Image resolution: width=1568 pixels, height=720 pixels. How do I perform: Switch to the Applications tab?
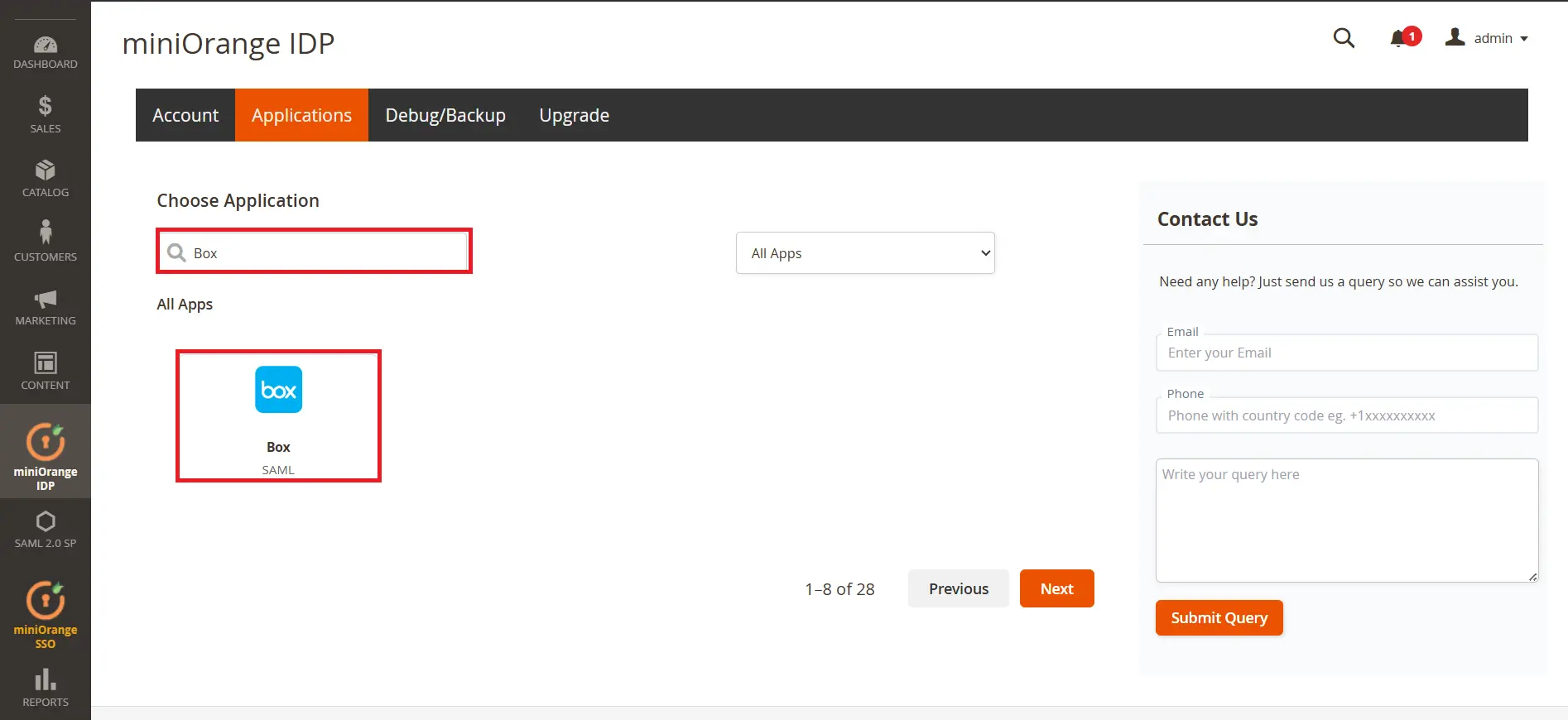tap(301, 115)
